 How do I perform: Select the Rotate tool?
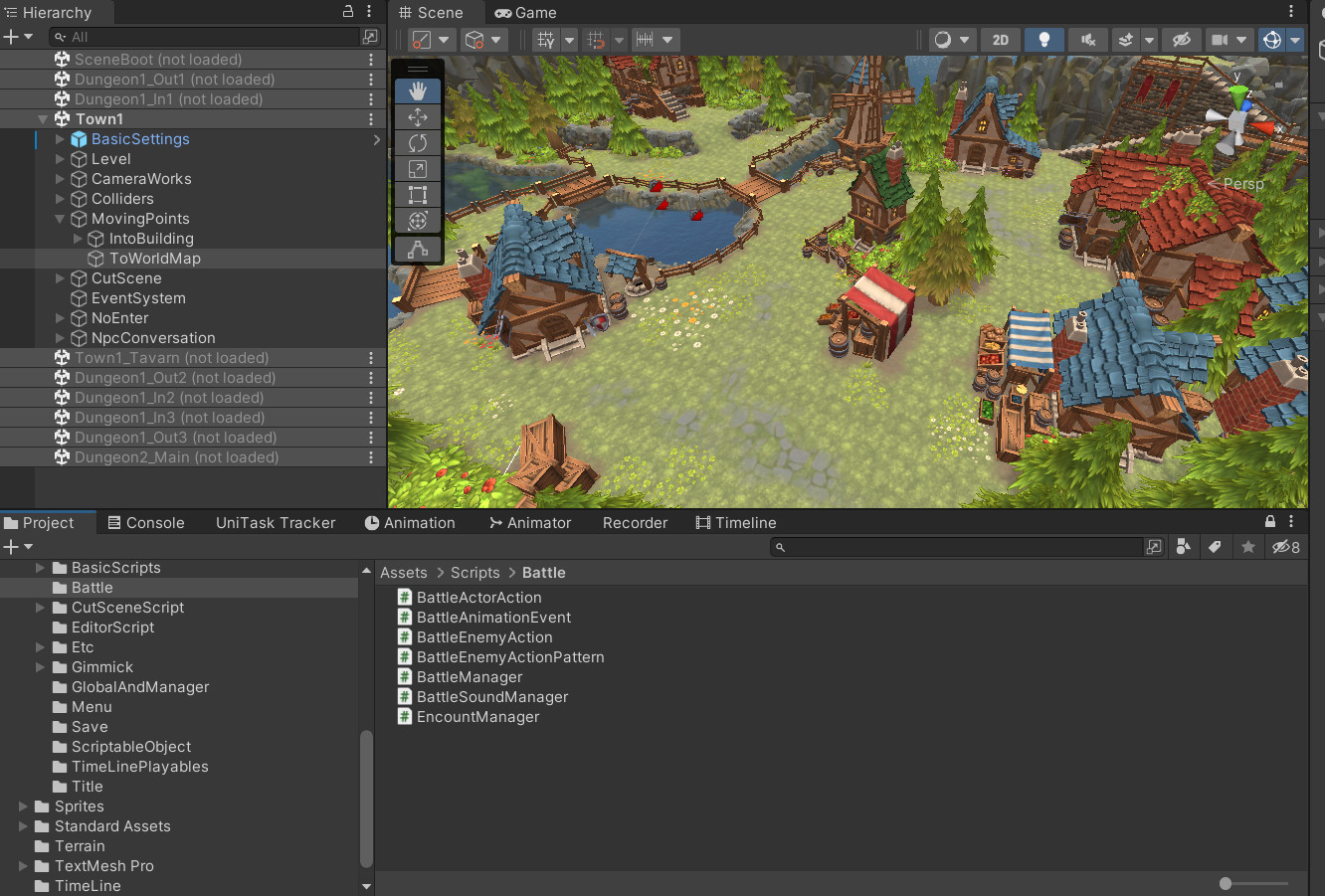tap(418, 142)
